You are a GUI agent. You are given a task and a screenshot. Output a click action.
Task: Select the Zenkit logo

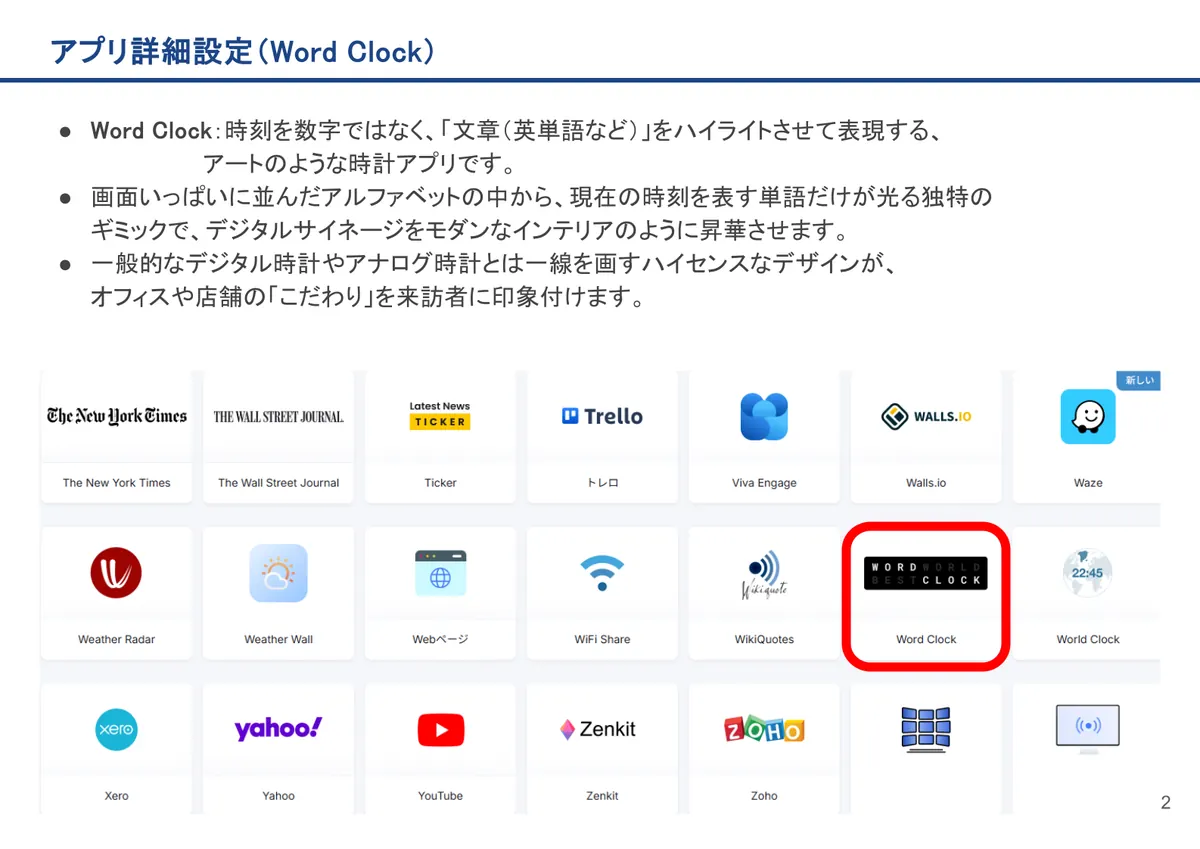pos(598,729)
